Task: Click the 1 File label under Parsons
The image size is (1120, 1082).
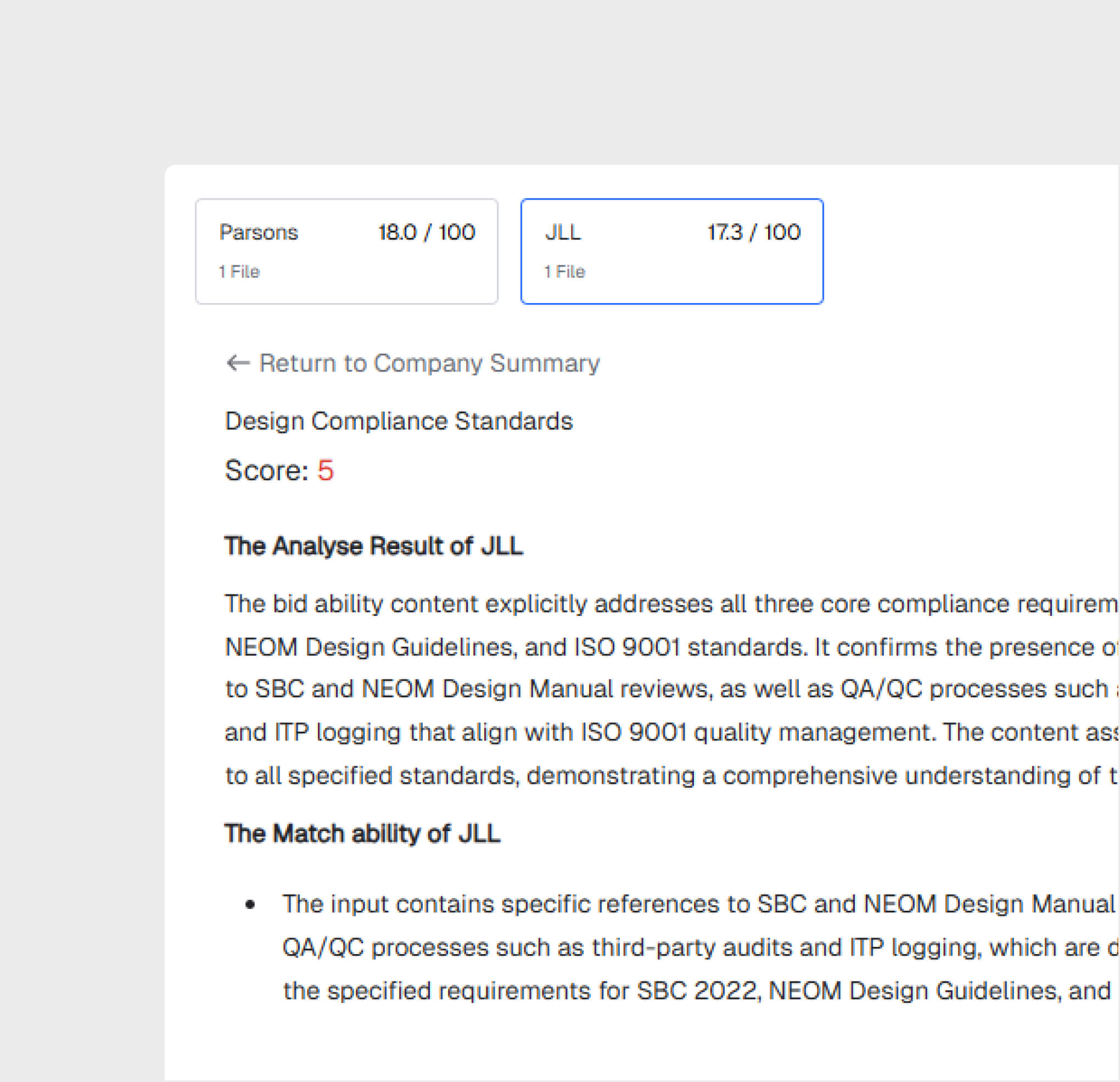Action: tap(239, 272)
